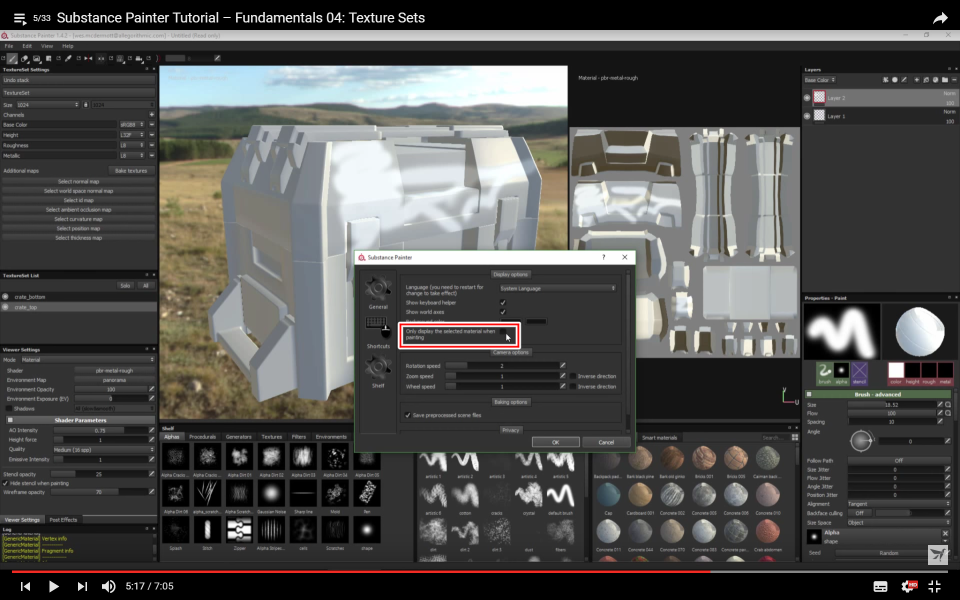Add a fill layer in Layers panel

[926, 80]
